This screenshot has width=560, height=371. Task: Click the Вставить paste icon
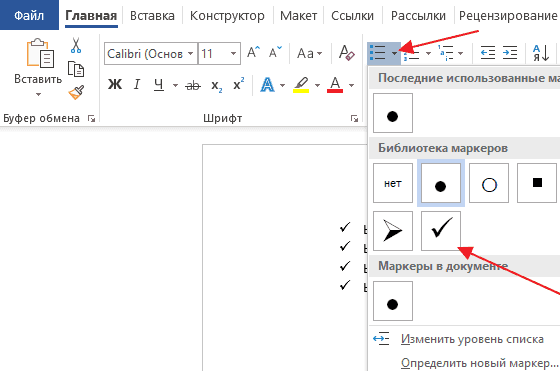coord(40,54)
